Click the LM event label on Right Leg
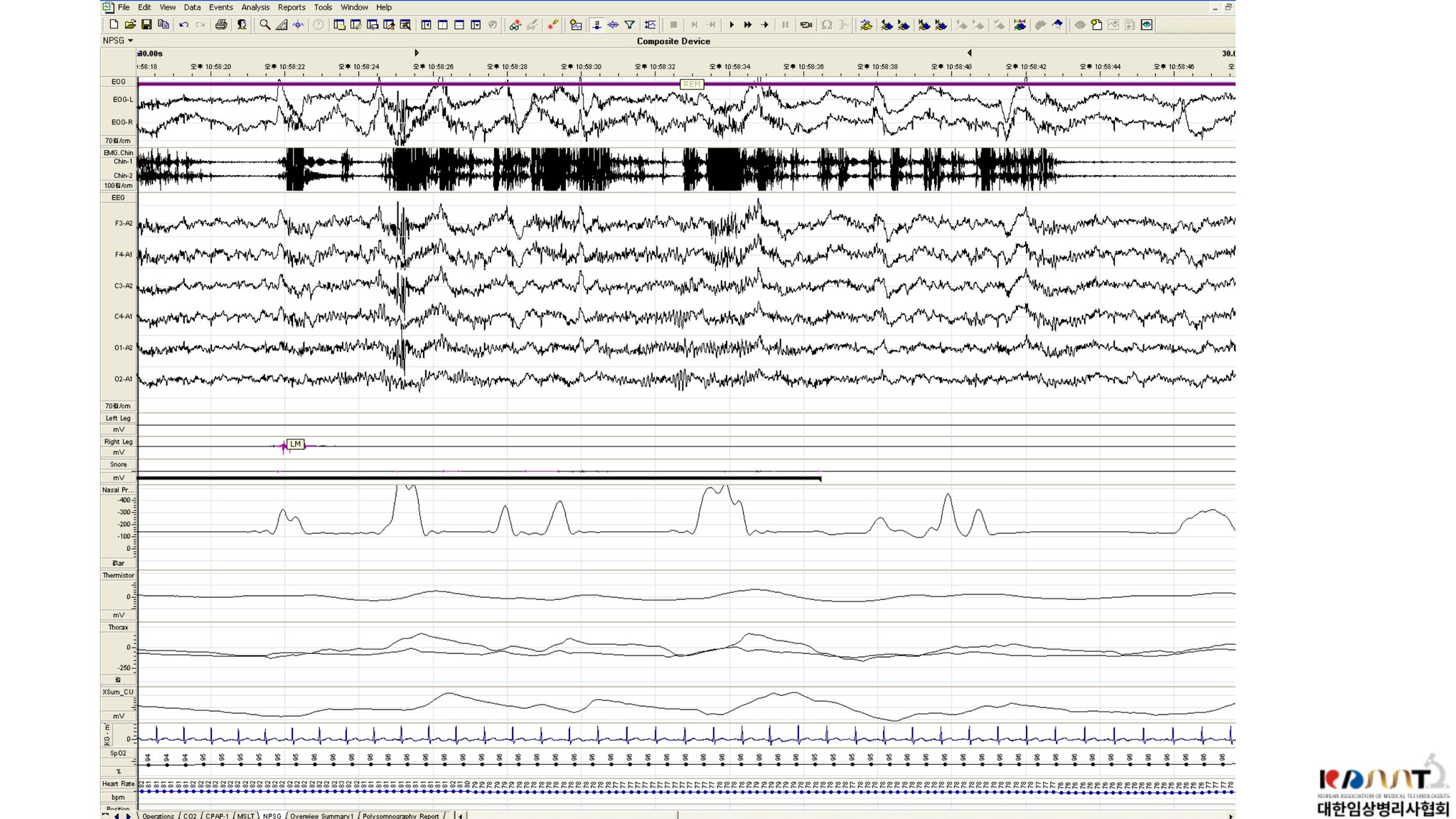1456x819 pixels. click(295, 444)
